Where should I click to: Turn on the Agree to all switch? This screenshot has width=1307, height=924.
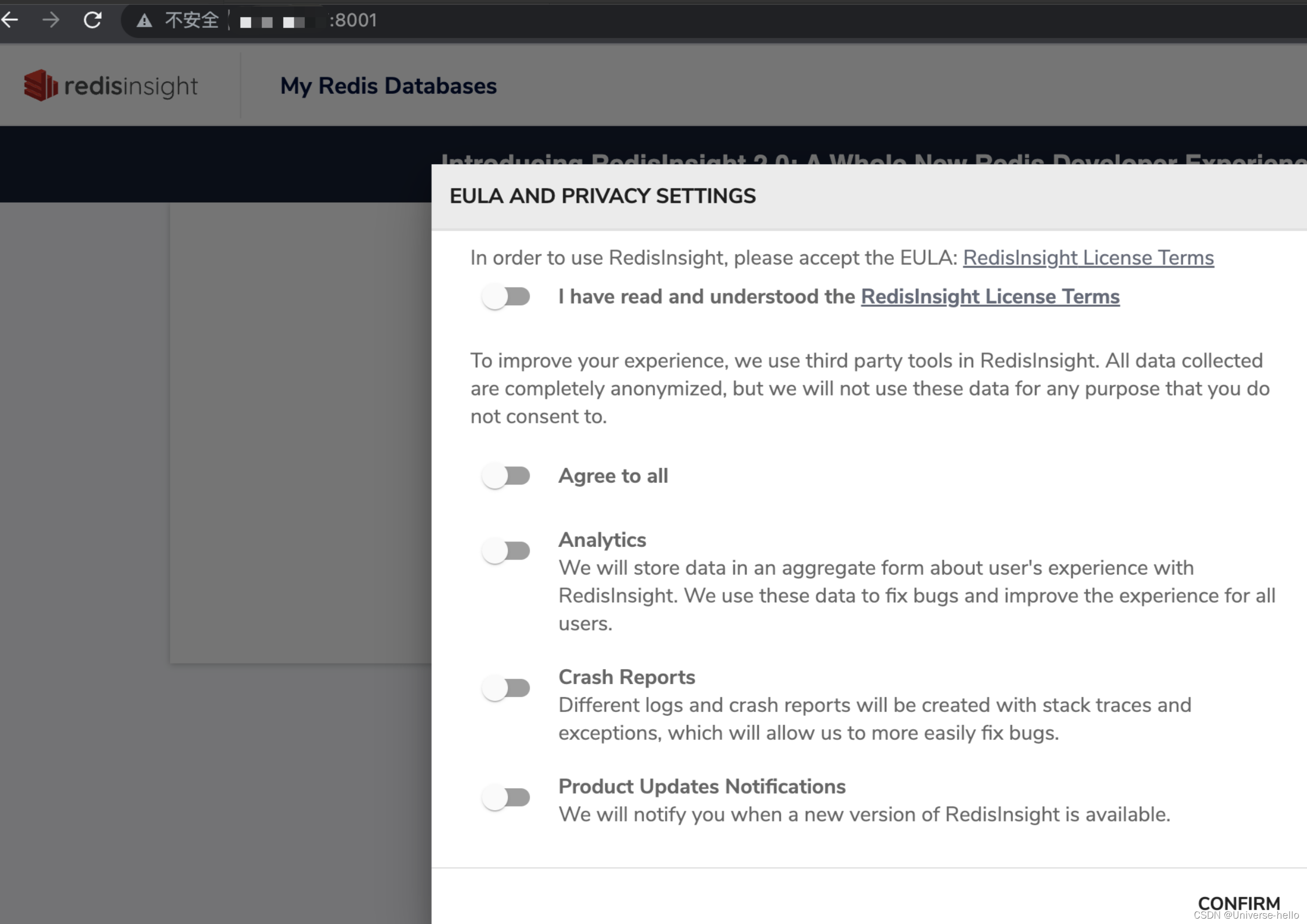click(x=506, y=475)
